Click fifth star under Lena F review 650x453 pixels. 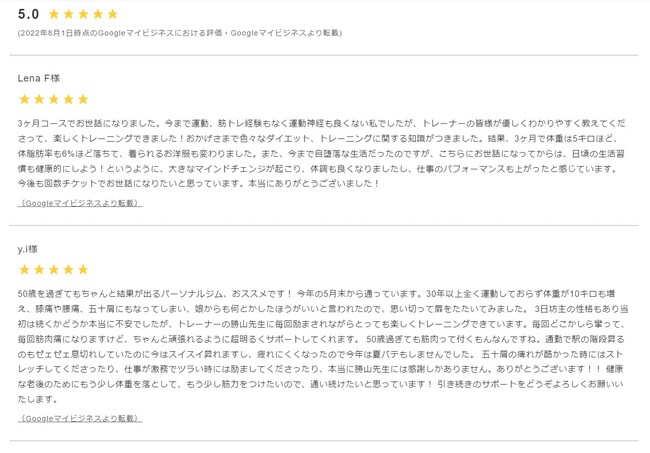83,99
